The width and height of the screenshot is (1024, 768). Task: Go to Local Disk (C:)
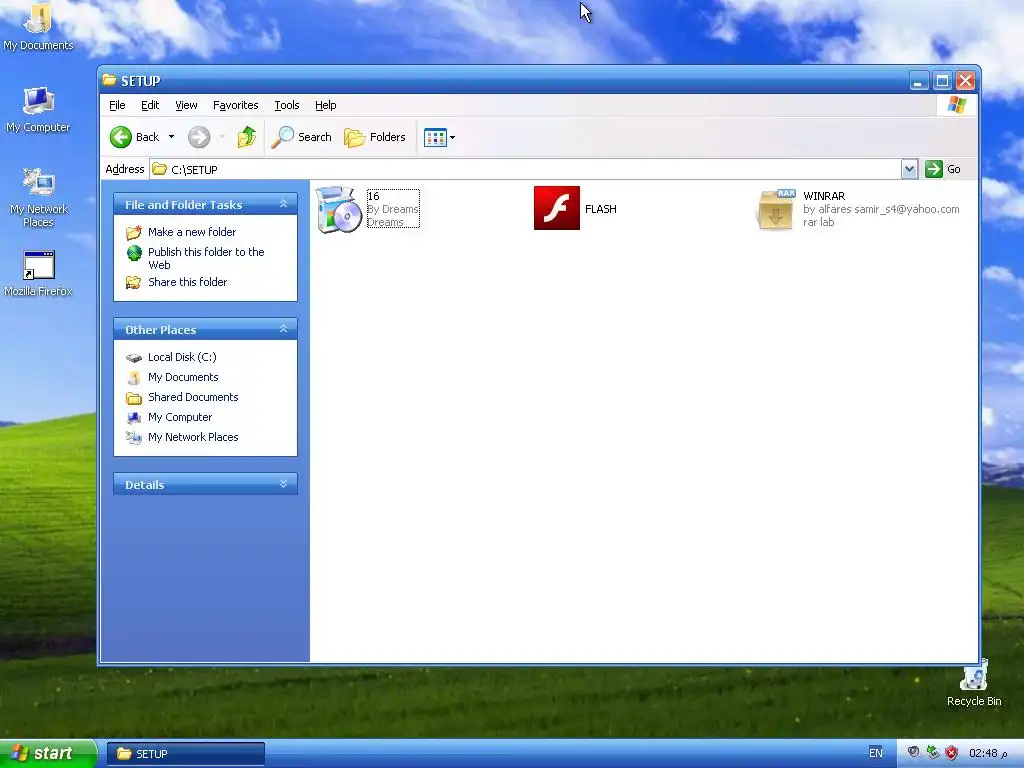point(182,357)
